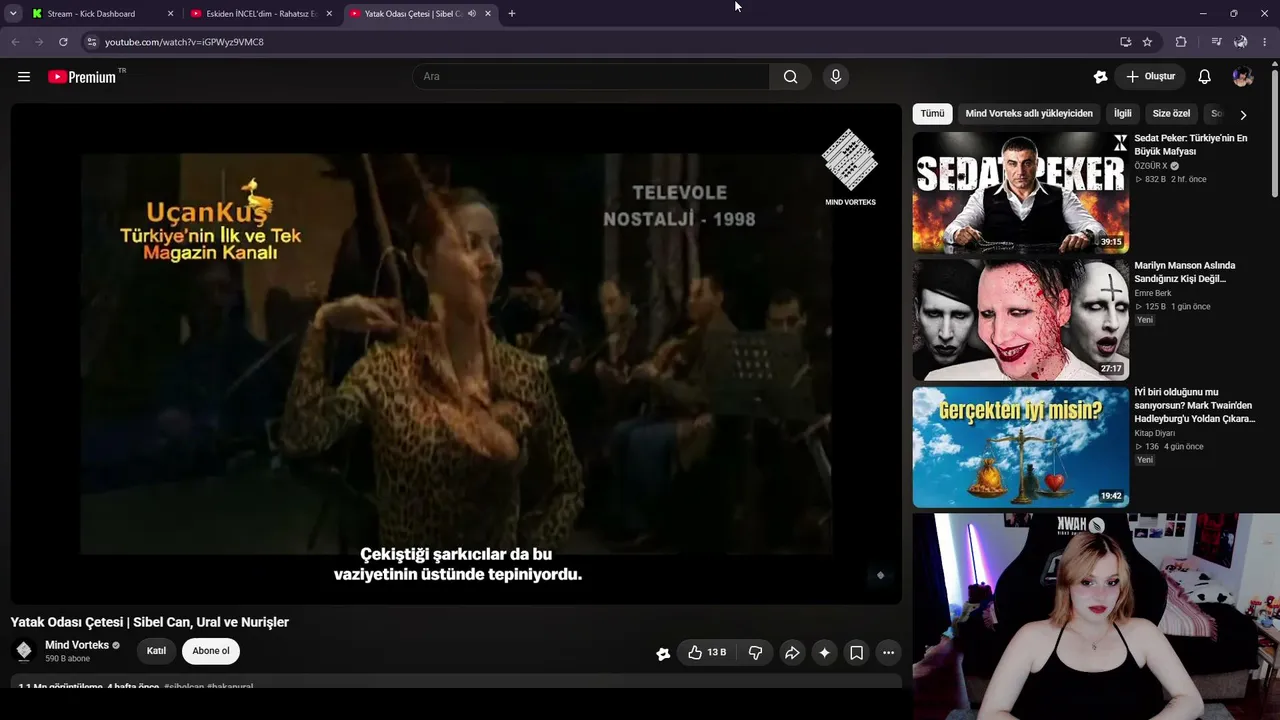Image resolution: width=1280 pixels, height=720 pixels.
Task: Select the Size özel filter chip
Action: point(1171,114)
